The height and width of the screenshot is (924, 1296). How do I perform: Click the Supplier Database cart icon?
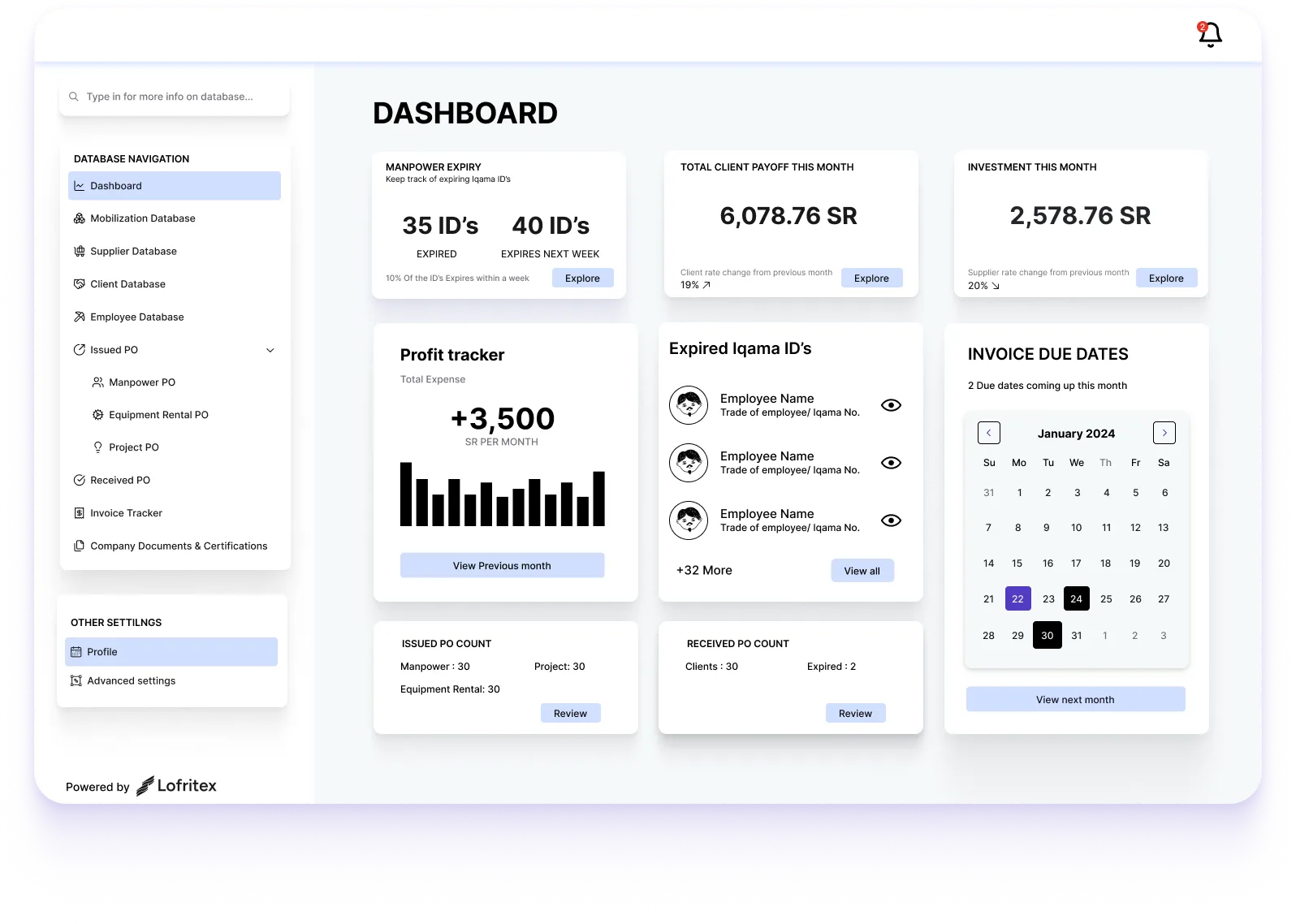coord(79,252)
